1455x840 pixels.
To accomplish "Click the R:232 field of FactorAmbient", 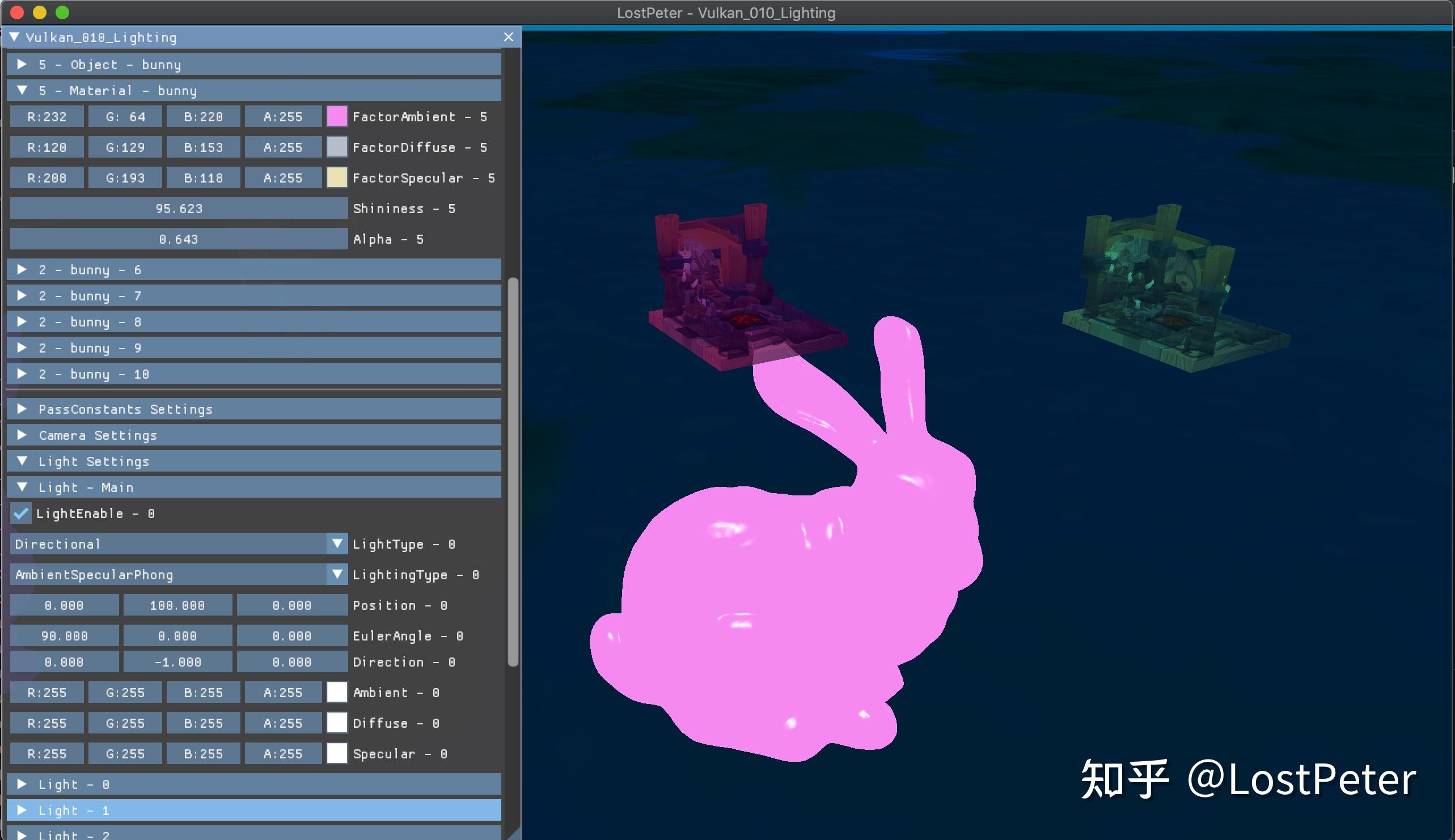I will coord(46,116).
